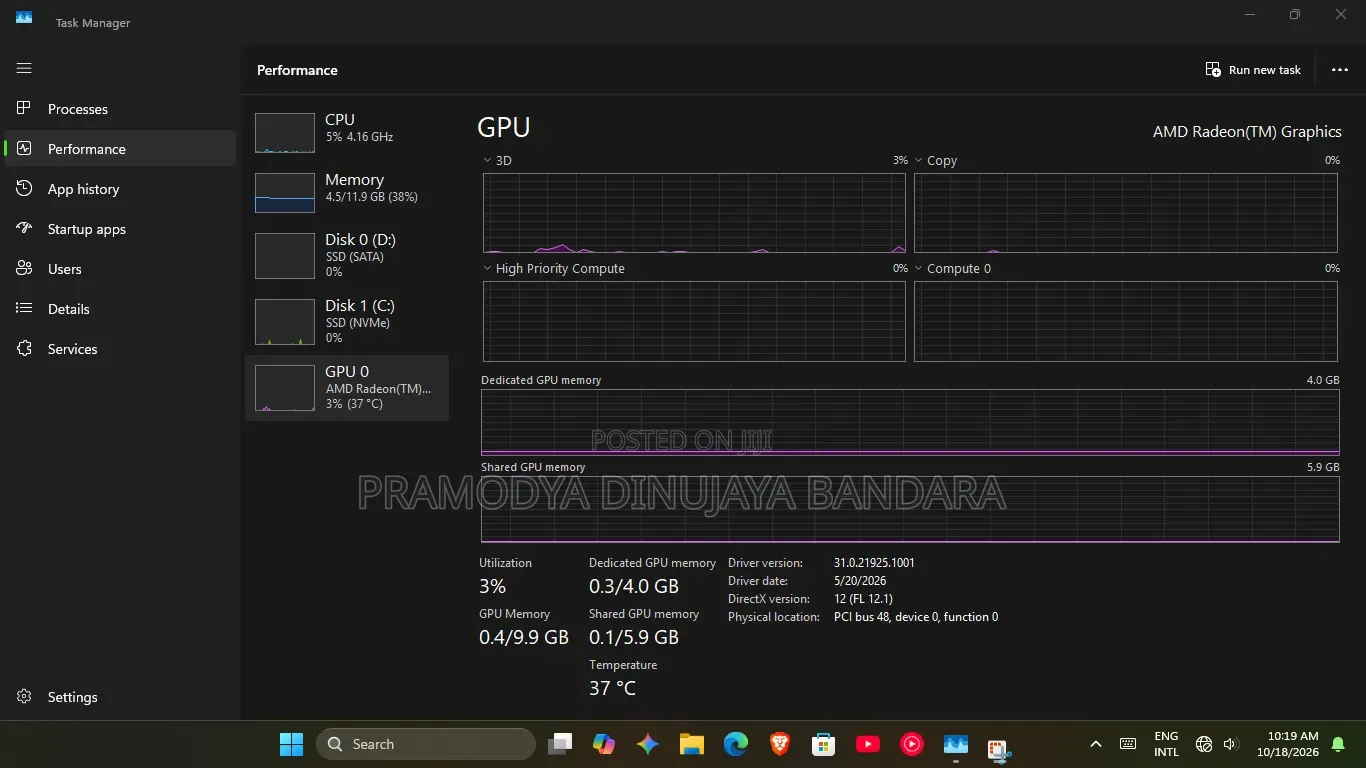Open the three-dot more options menu
The width and height of the screenshot is (1366, 768).
[x=1340, y=70]
